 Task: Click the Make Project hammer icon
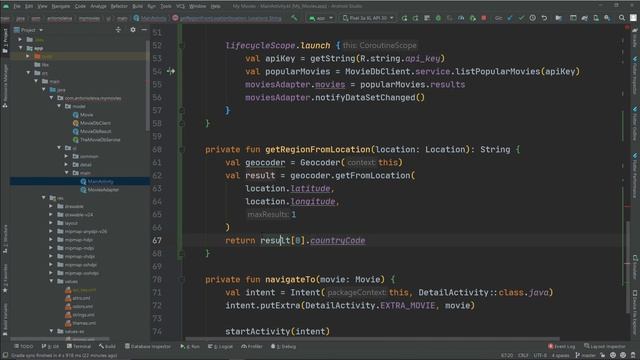pos(294,18)
